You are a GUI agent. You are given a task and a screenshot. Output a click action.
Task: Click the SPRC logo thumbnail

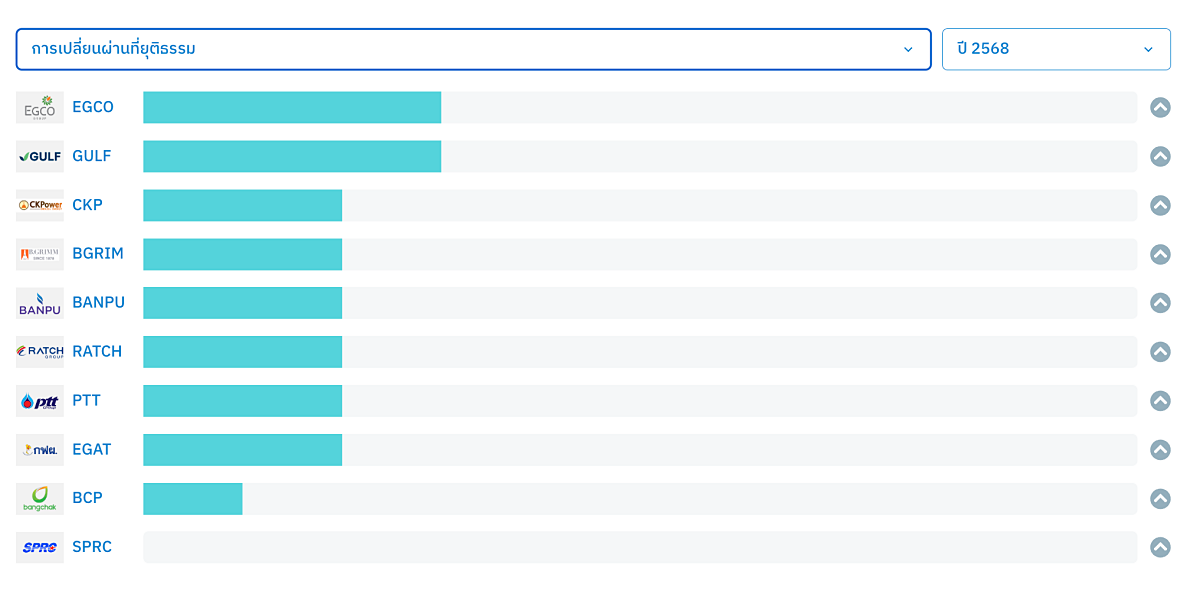[40, 547]
